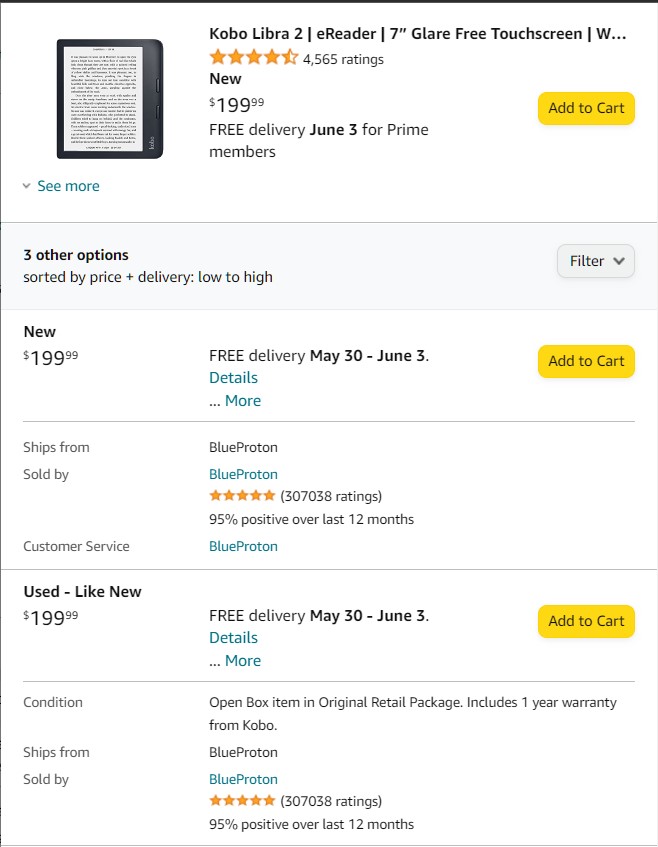Add the top Kobo offer to cart
This screenshot has width=658, height=847.
coord(586,108)
